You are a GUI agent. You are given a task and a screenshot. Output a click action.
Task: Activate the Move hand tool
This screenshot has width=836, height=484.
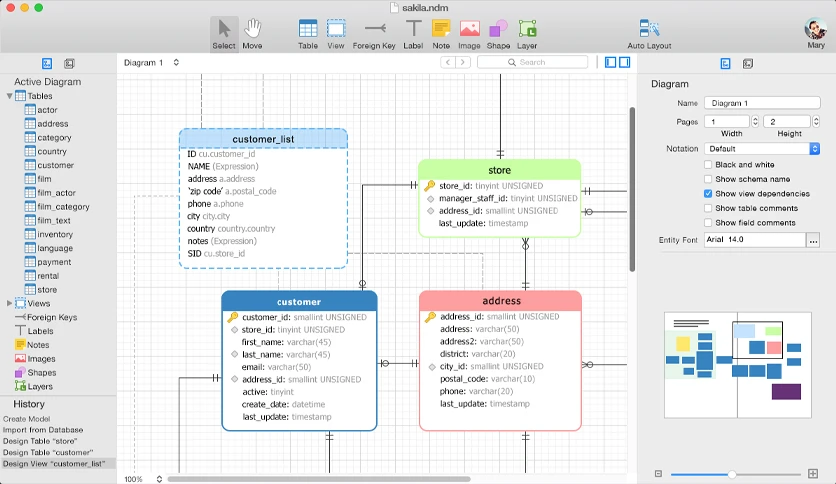click(252, 34)
